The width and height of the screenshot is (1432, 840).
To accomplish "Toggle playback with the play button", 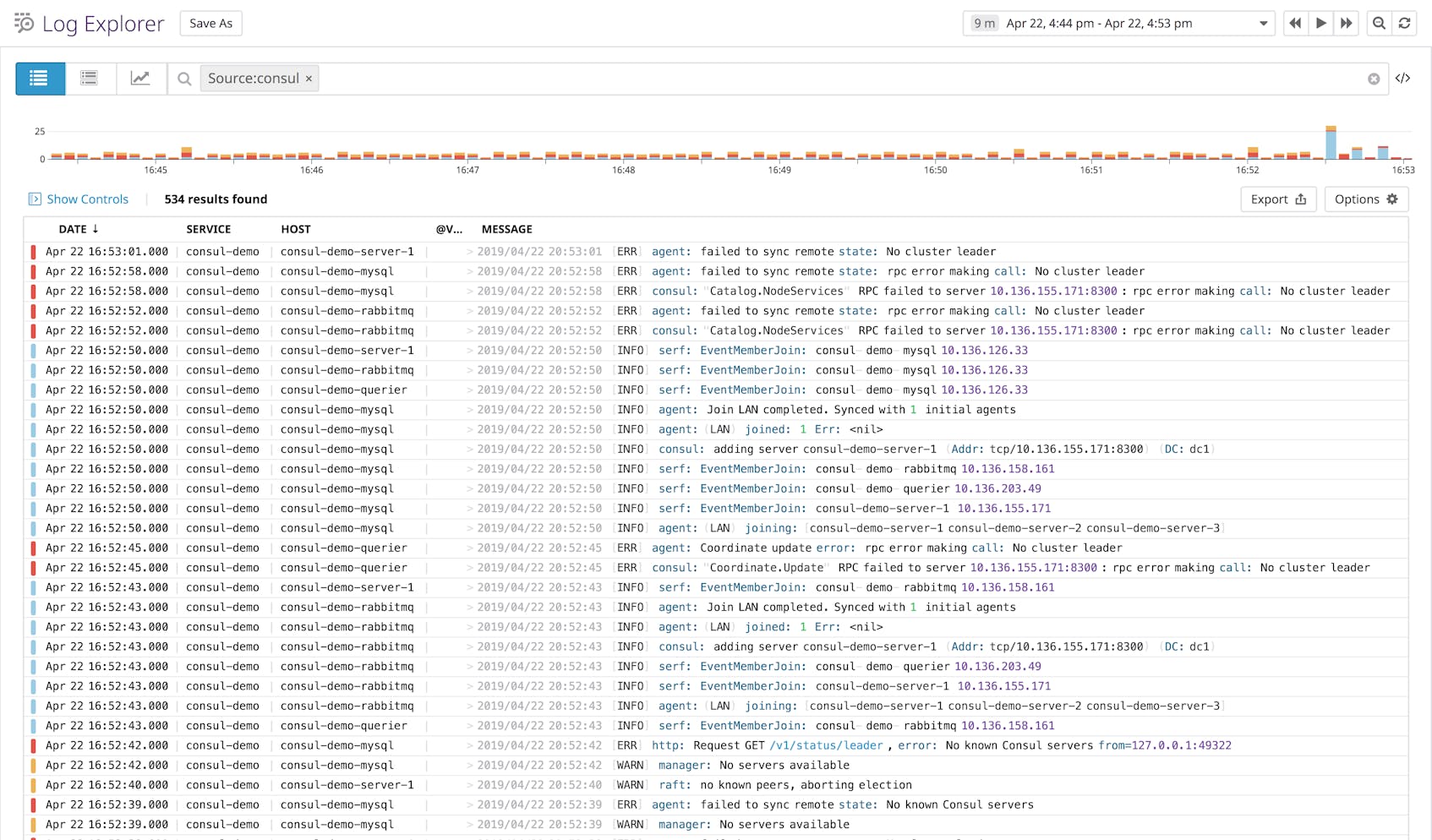I will (1320, 23).
